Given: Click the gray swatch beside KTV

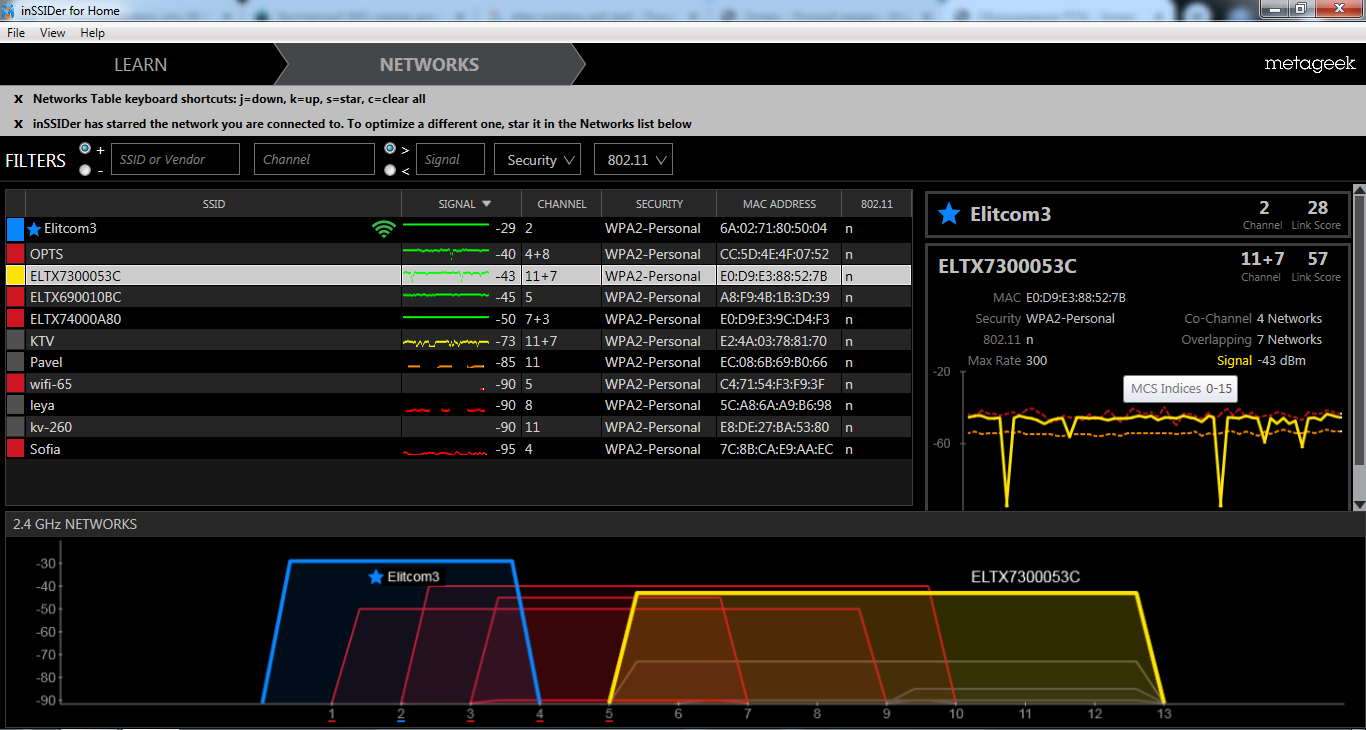Looking at the screenshot, I should coord(15,341).
